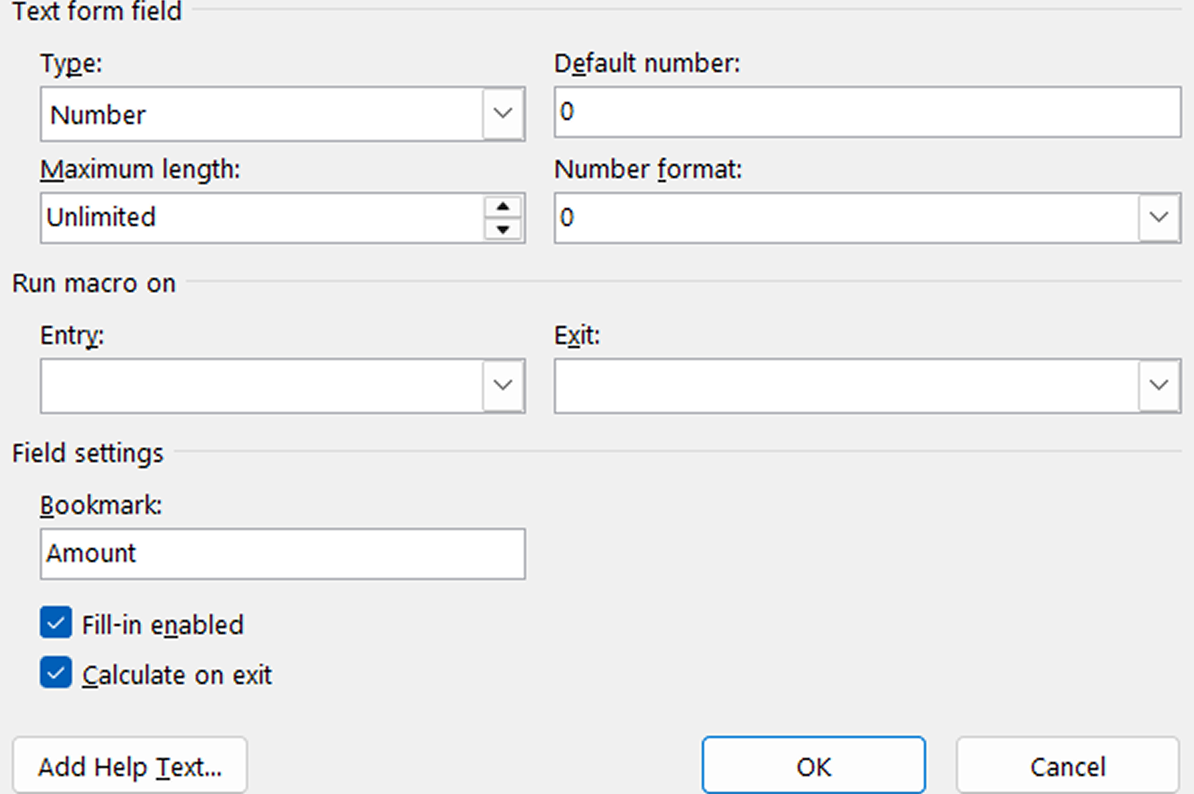Click inside the Number format text box

click(846, 217)
